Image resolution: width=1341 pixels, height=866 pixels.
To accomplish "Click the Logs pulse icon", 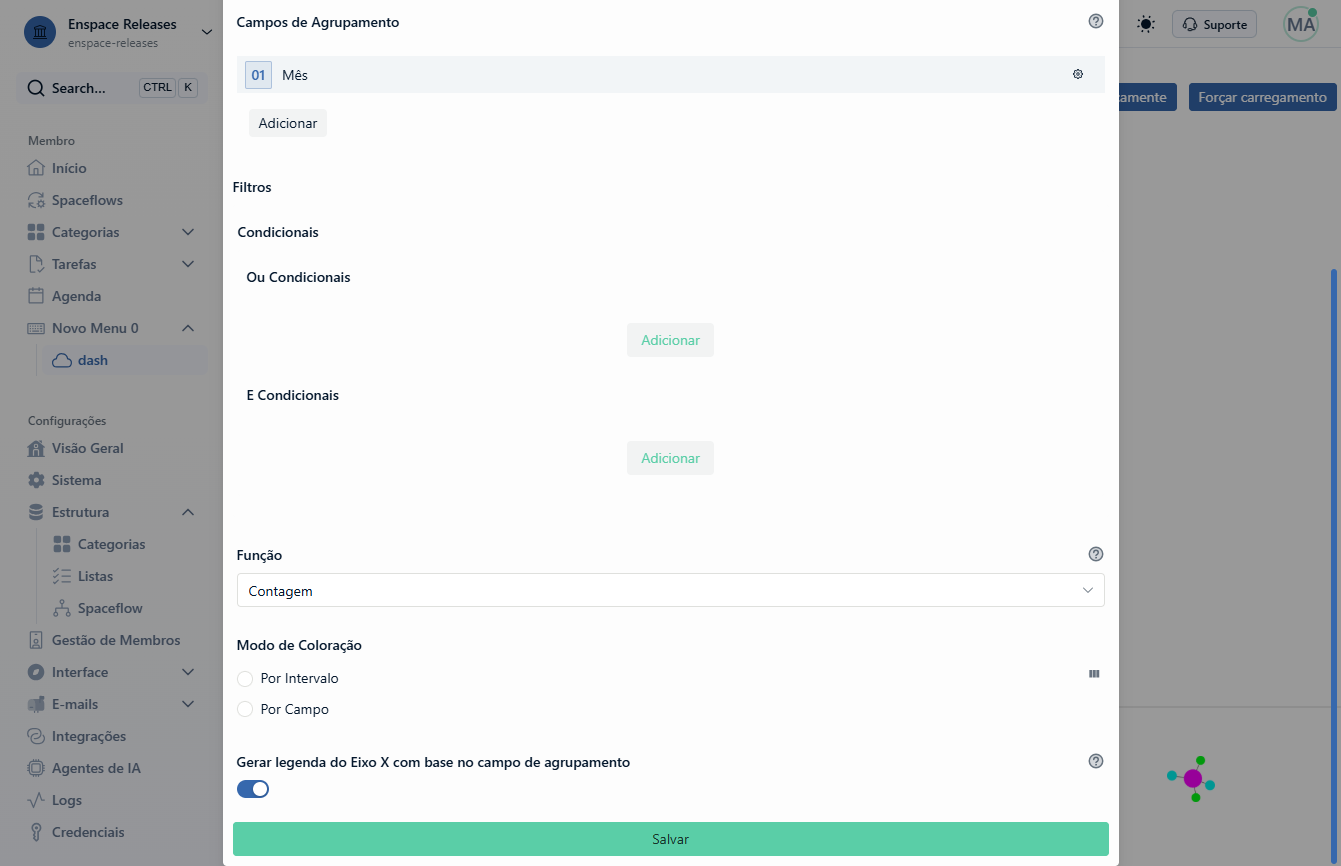I will 36,800.
